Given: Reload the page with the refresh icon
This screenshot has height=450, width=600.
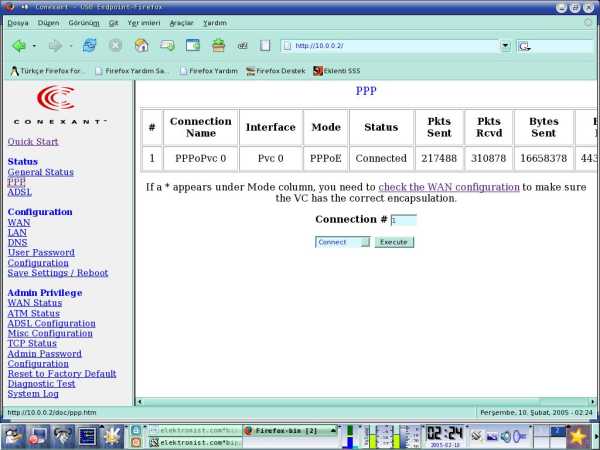Looking at the screenshot, I should (x=90, y=46).
